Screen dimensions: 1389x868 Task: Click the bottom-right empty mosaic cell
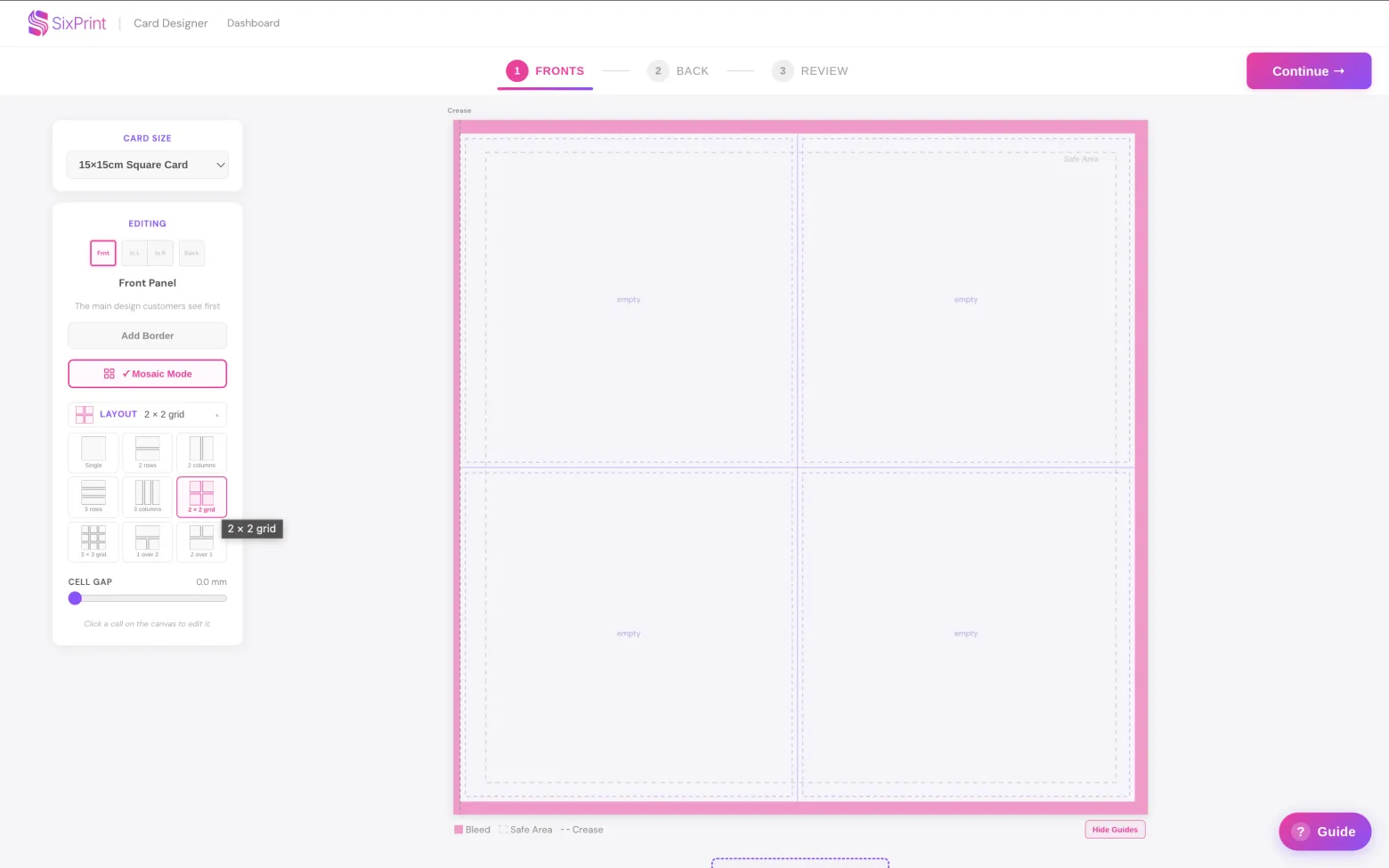966,634
